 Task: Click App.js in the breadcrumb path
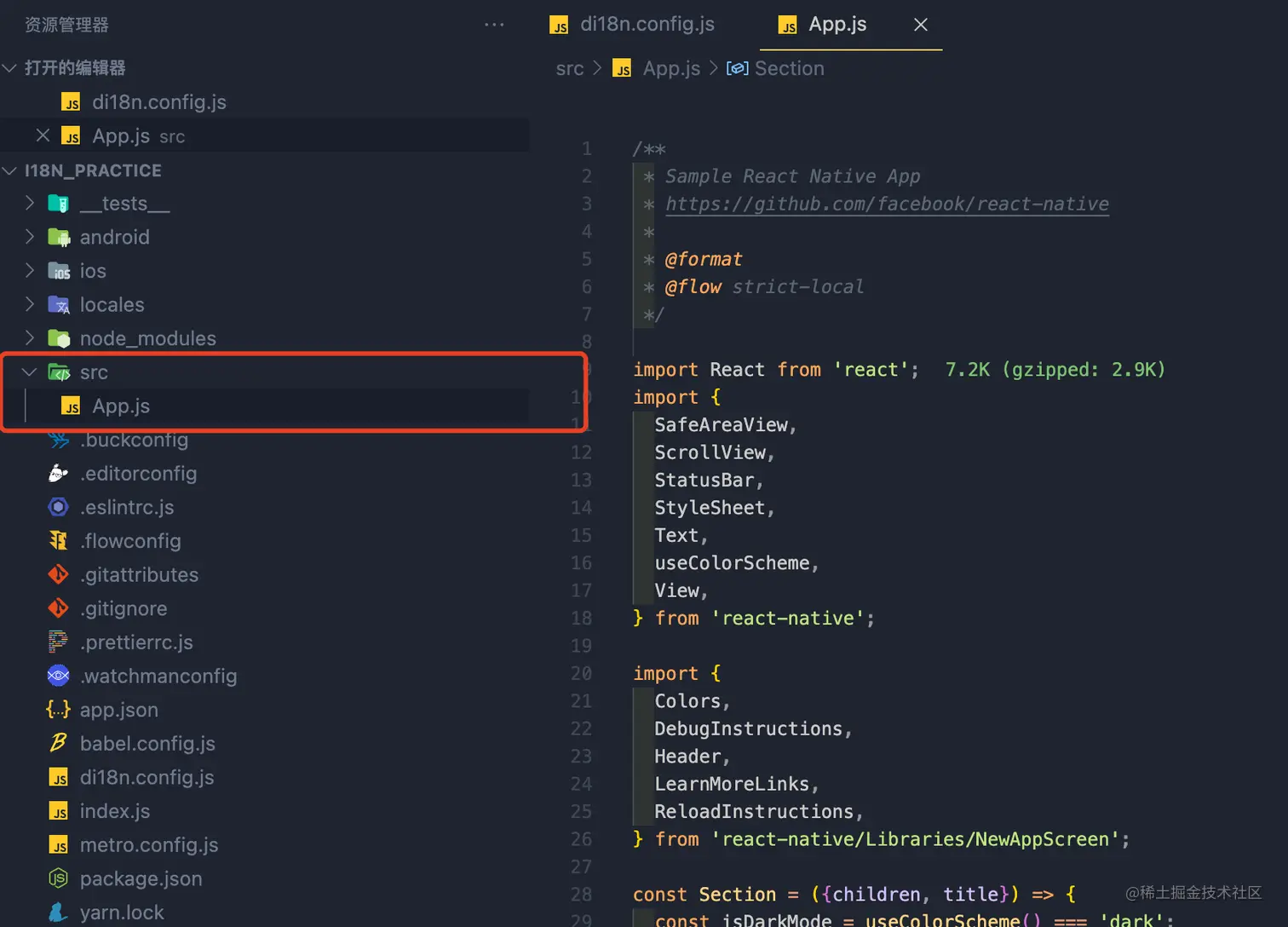coord(671,68)
